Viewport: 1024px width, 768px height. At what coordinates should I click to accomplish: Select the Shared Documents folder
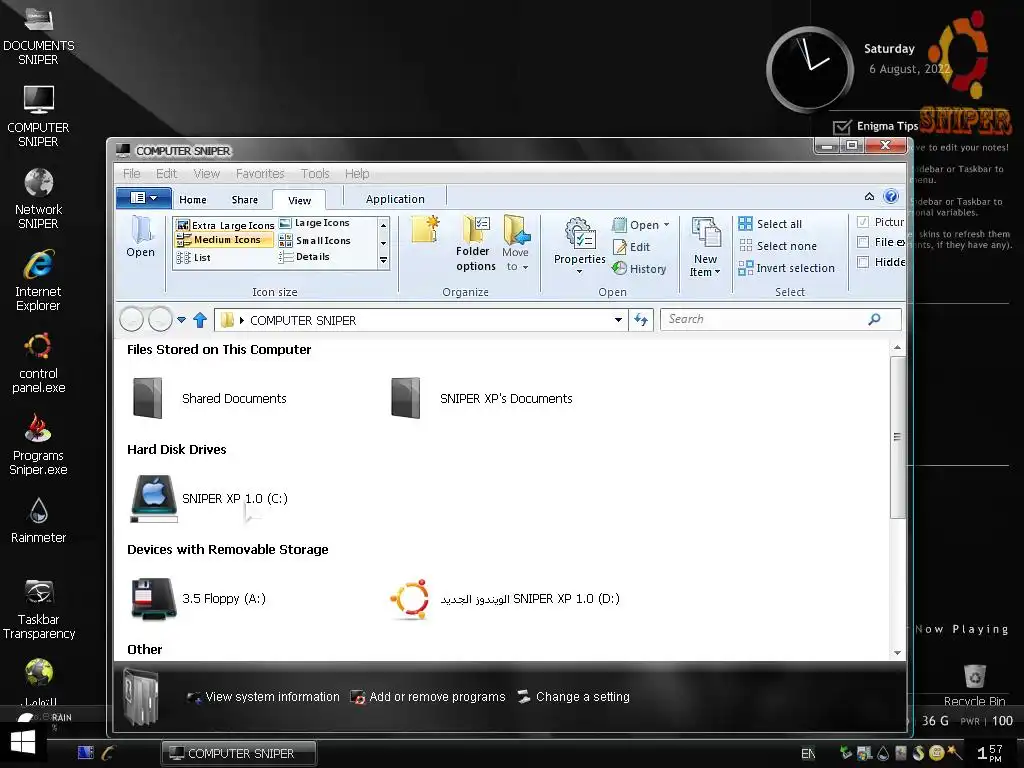click(x=209, y=398)
